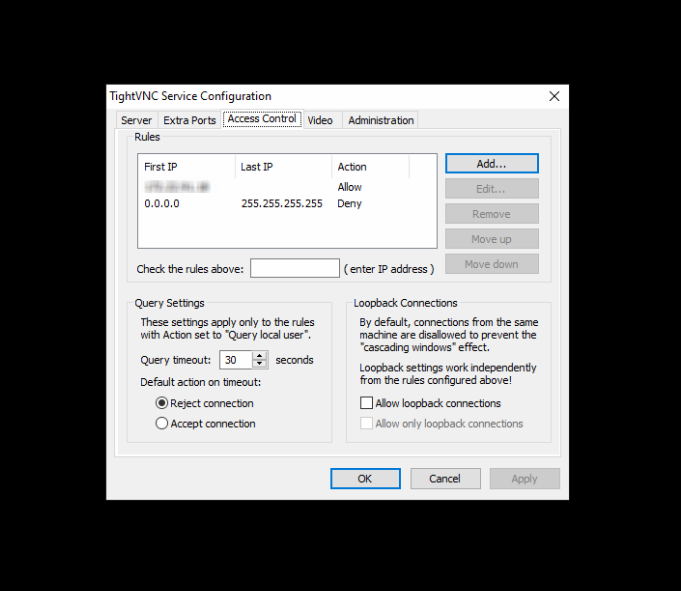
Task: Focus the check rules IP address field
Action: 294,269
